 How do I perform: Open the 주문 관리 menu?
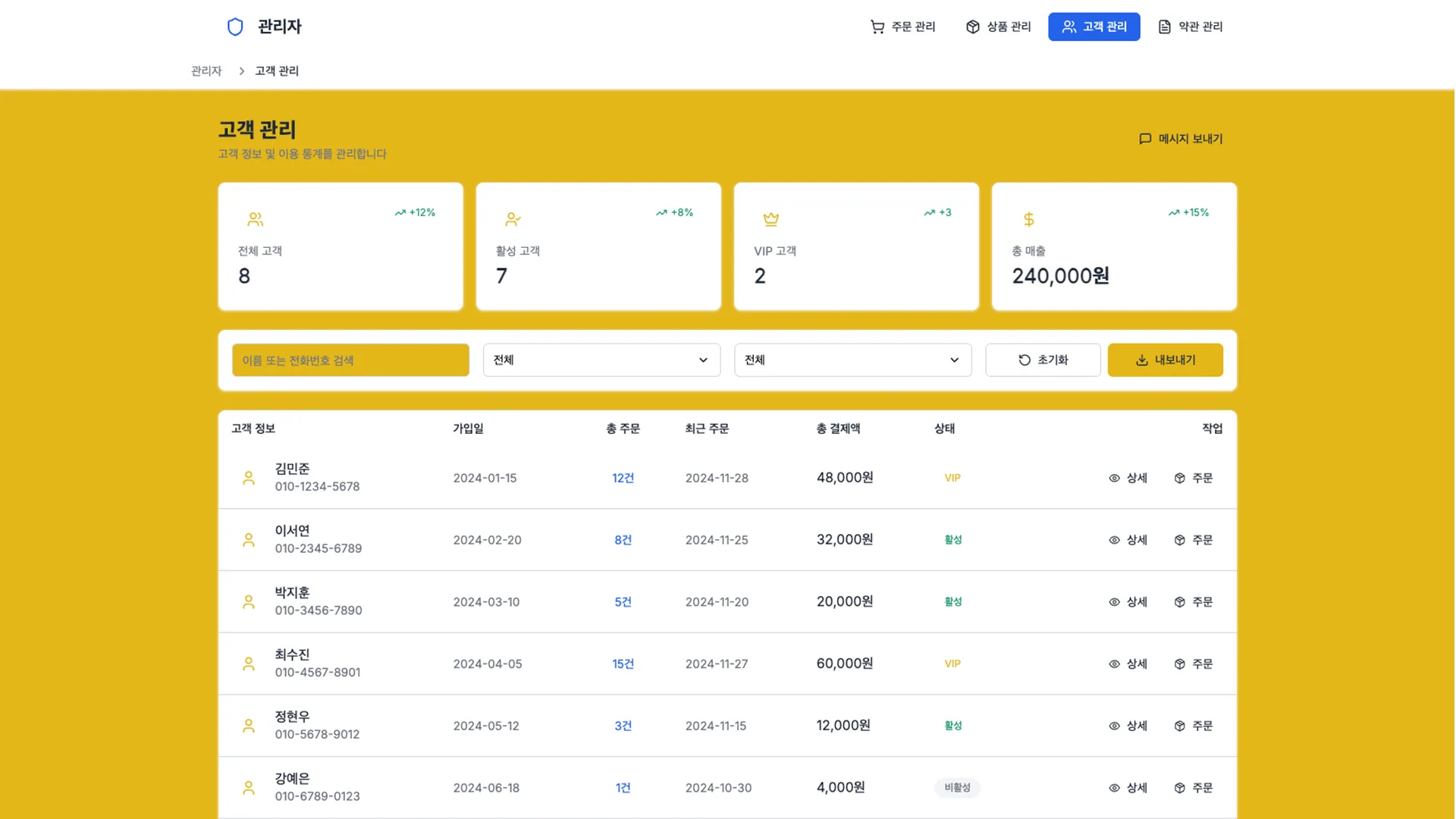[902, 27]
